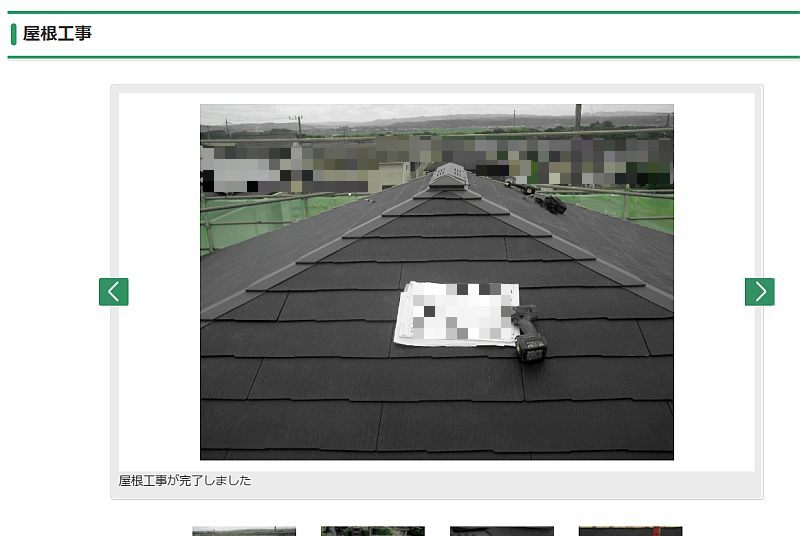
Task: Select the third thumbnail in the strip
Action: [502, 531]
